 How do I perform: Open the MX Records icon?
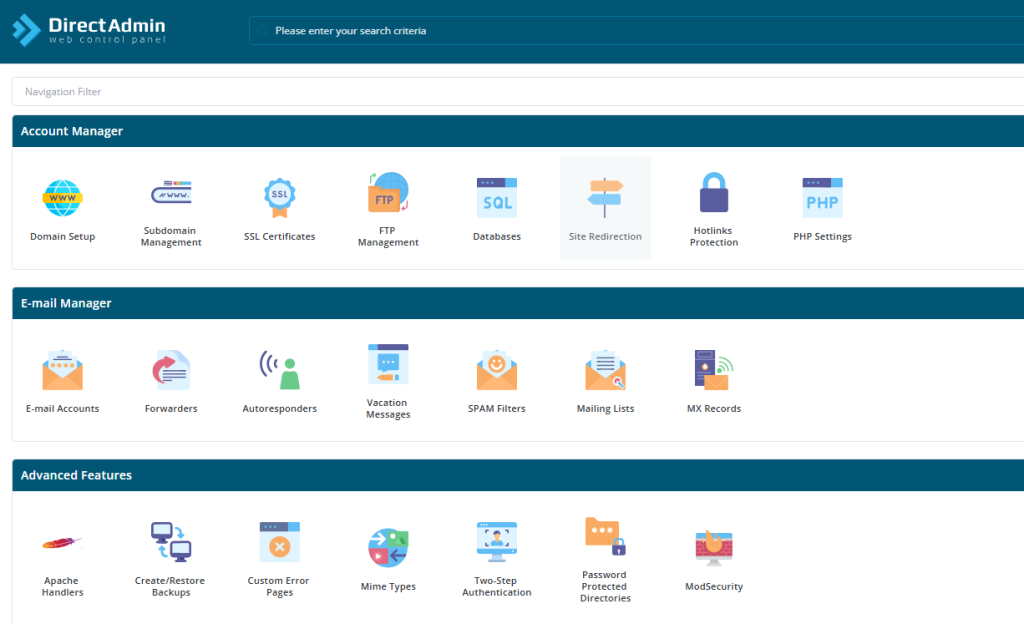pyautogui.click(x=714, y=371)
